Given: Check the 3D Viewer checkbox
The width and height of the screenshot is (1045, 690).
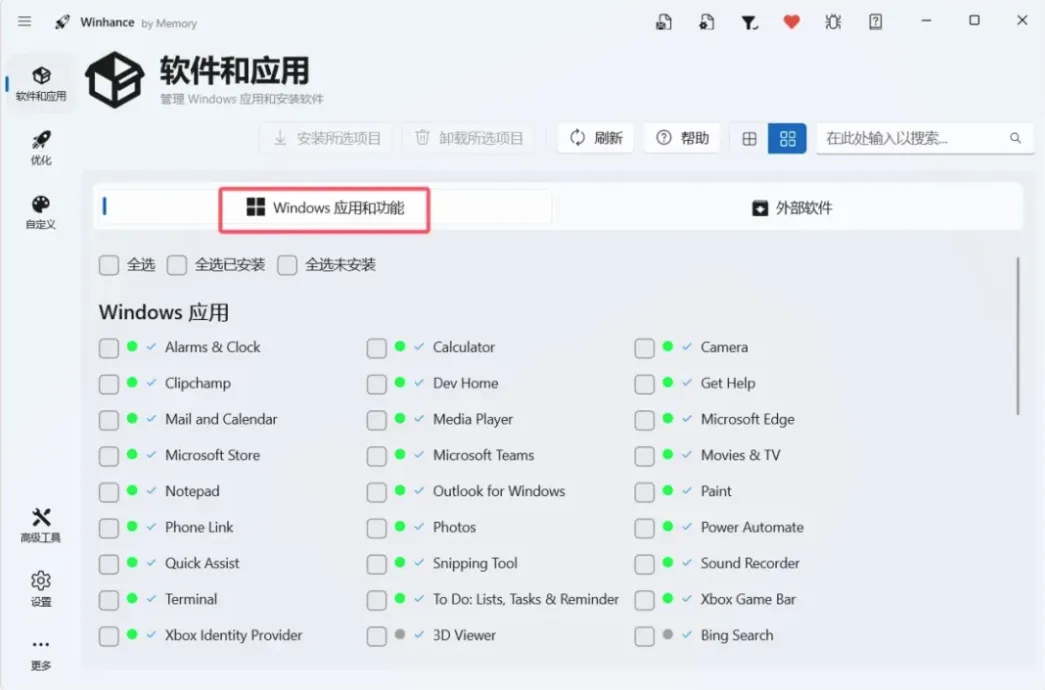Looking at the screenshot, I should point(377,636).
